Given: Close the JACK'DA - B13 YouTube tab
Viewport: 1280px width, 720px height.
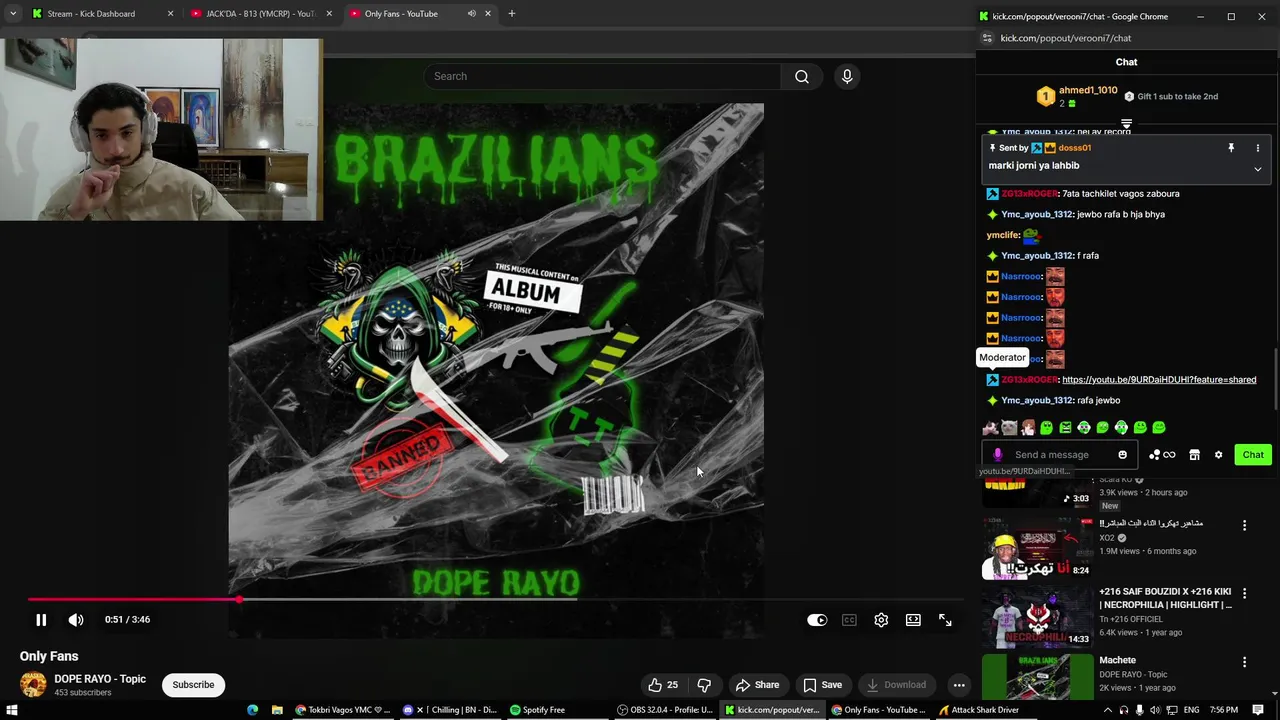Looking at the screenshot, I should [x=329, y=14].
